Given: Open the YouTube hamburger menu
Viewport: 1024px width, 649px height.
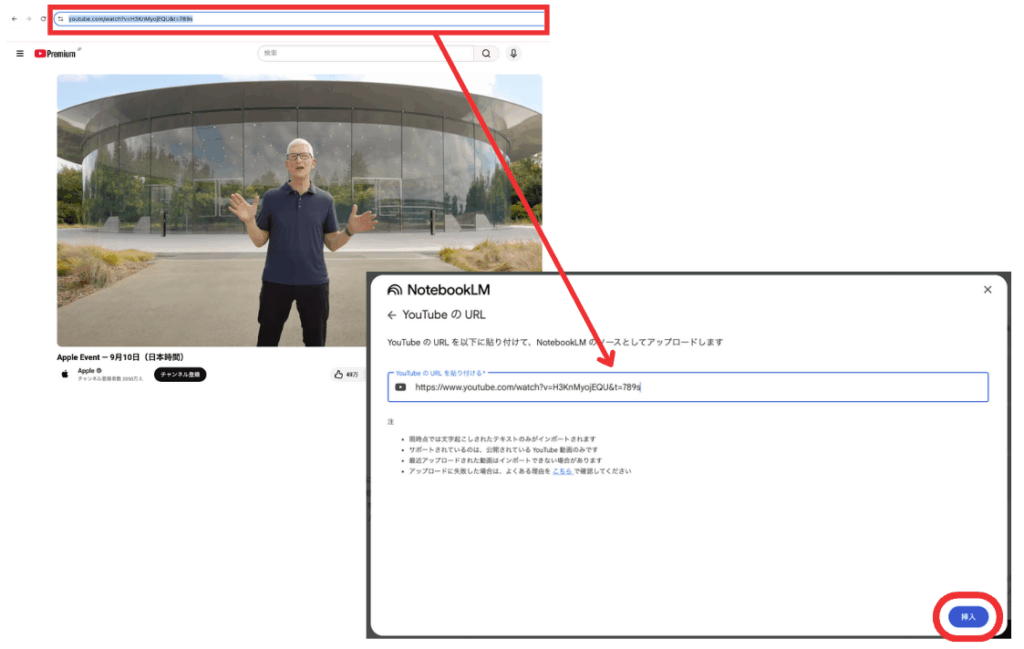Looking at the screenshot, I should (x=20, y=54).
